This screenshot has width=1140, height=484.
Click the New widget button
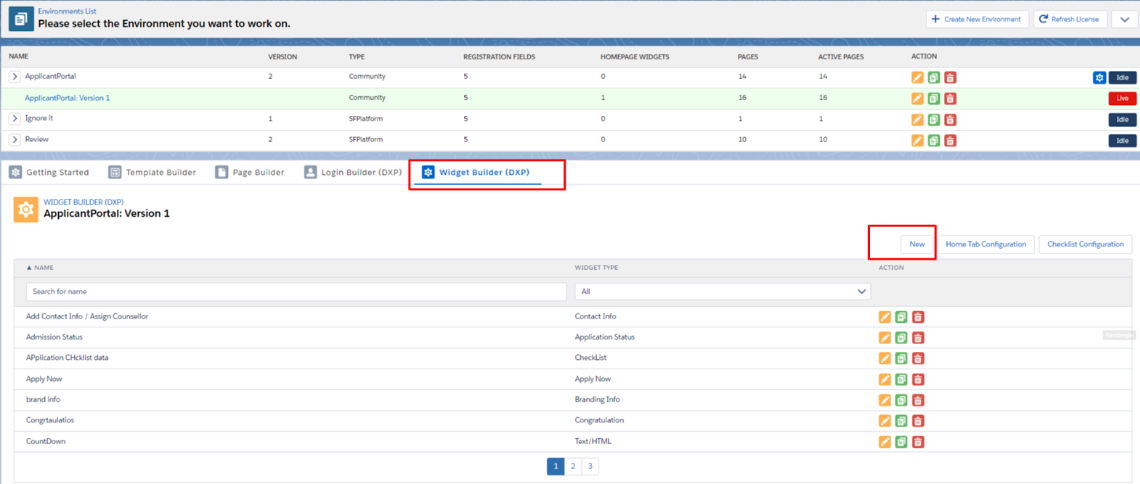click(916, 244)
